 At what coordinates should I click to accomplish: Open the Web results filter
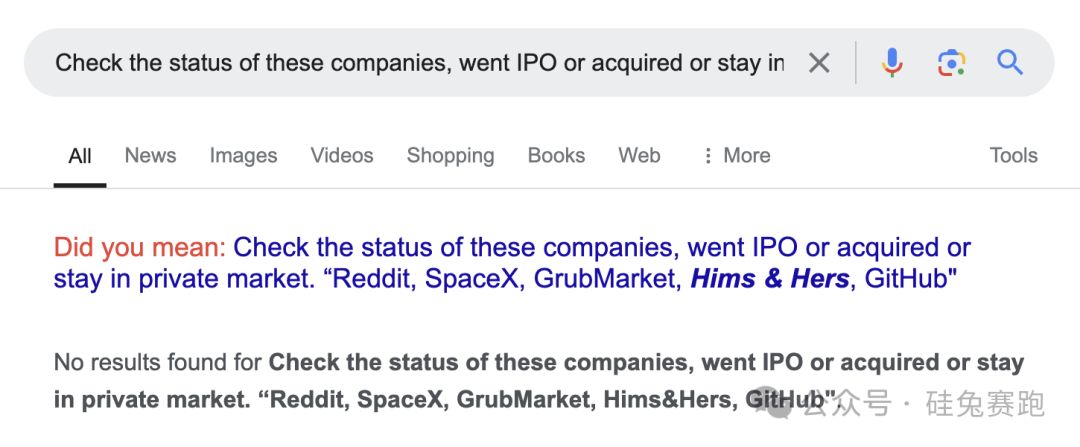639,156
